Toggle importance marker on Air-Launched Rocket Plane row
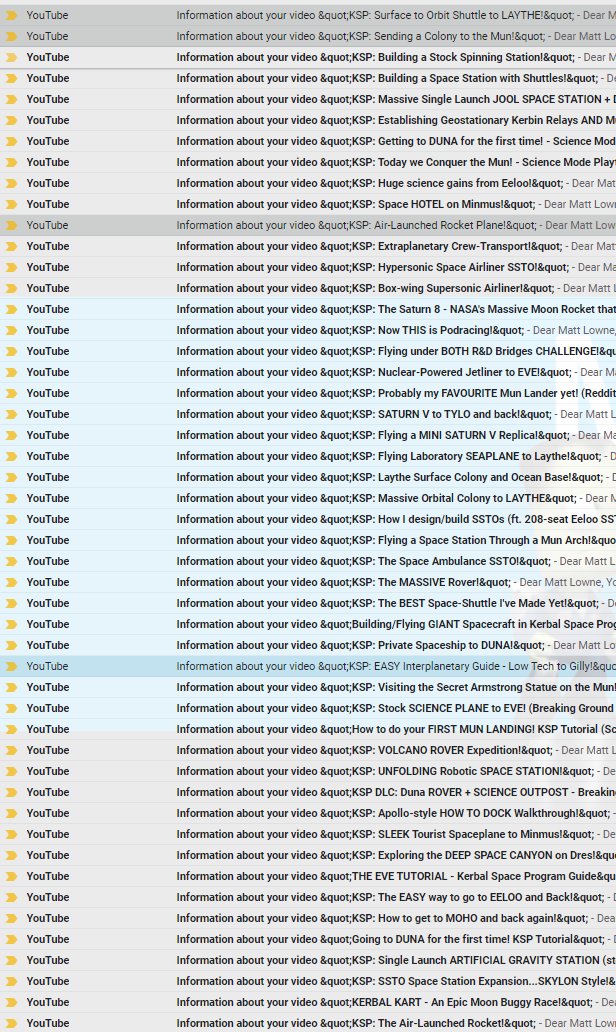The height and width of the screenshot is (1032, 616). [11, 225]
